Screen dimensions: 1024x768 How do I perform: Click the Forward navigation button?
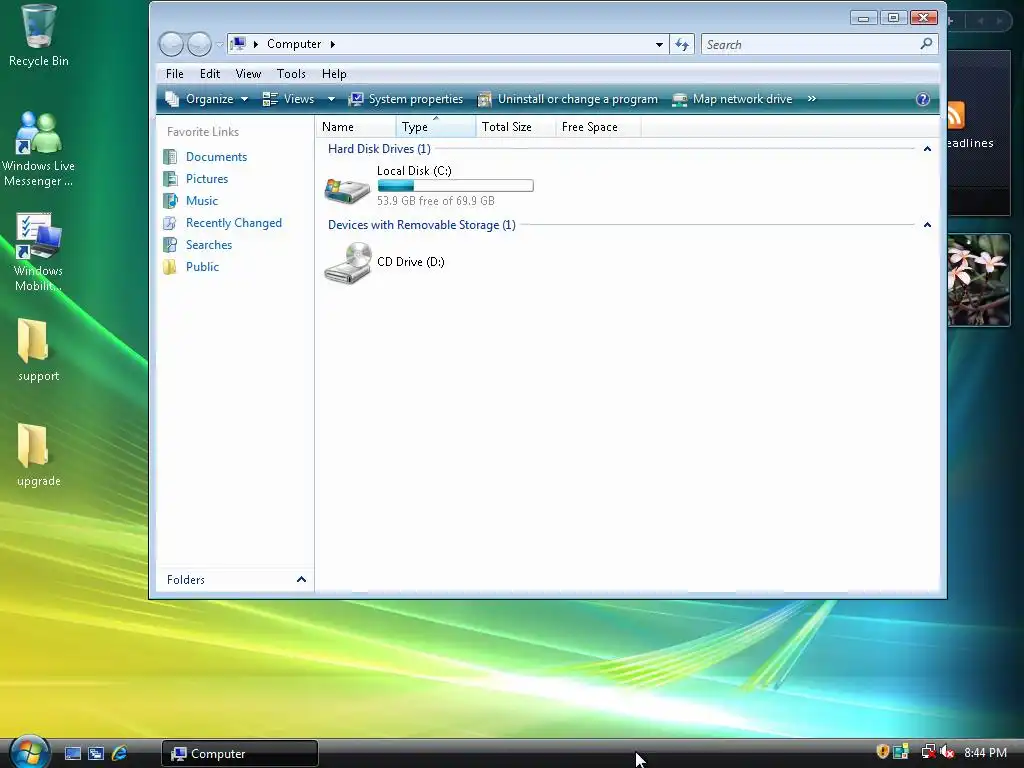pos(199,44)
